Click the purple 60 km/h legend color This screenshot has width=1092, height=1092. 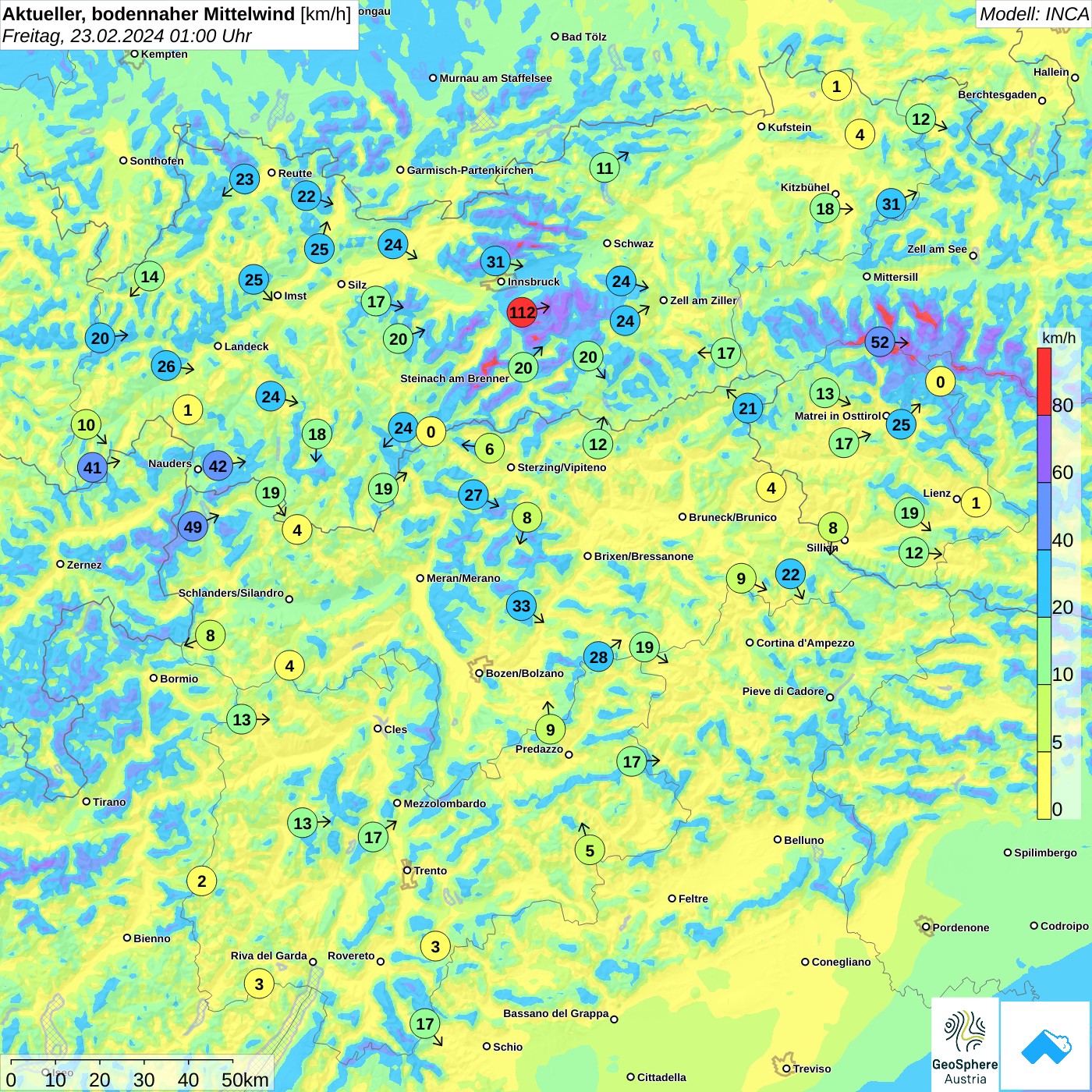[1044, 448]
